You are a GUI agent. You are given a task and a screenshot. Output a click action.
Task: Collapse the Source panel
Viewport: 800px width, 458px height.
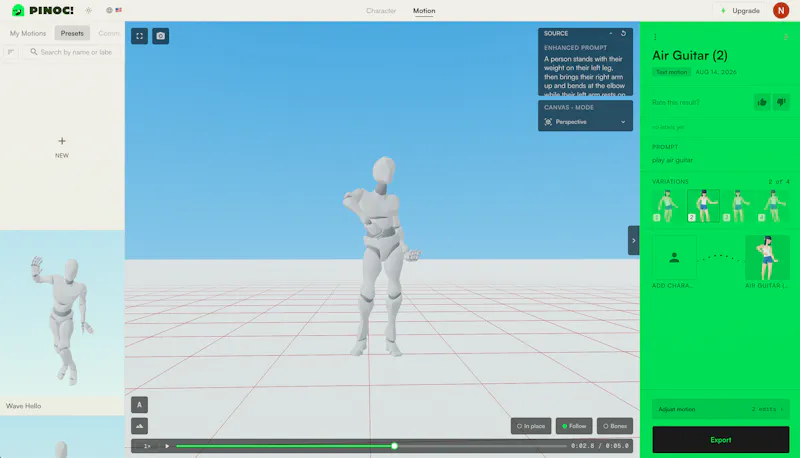click(611, 33)
